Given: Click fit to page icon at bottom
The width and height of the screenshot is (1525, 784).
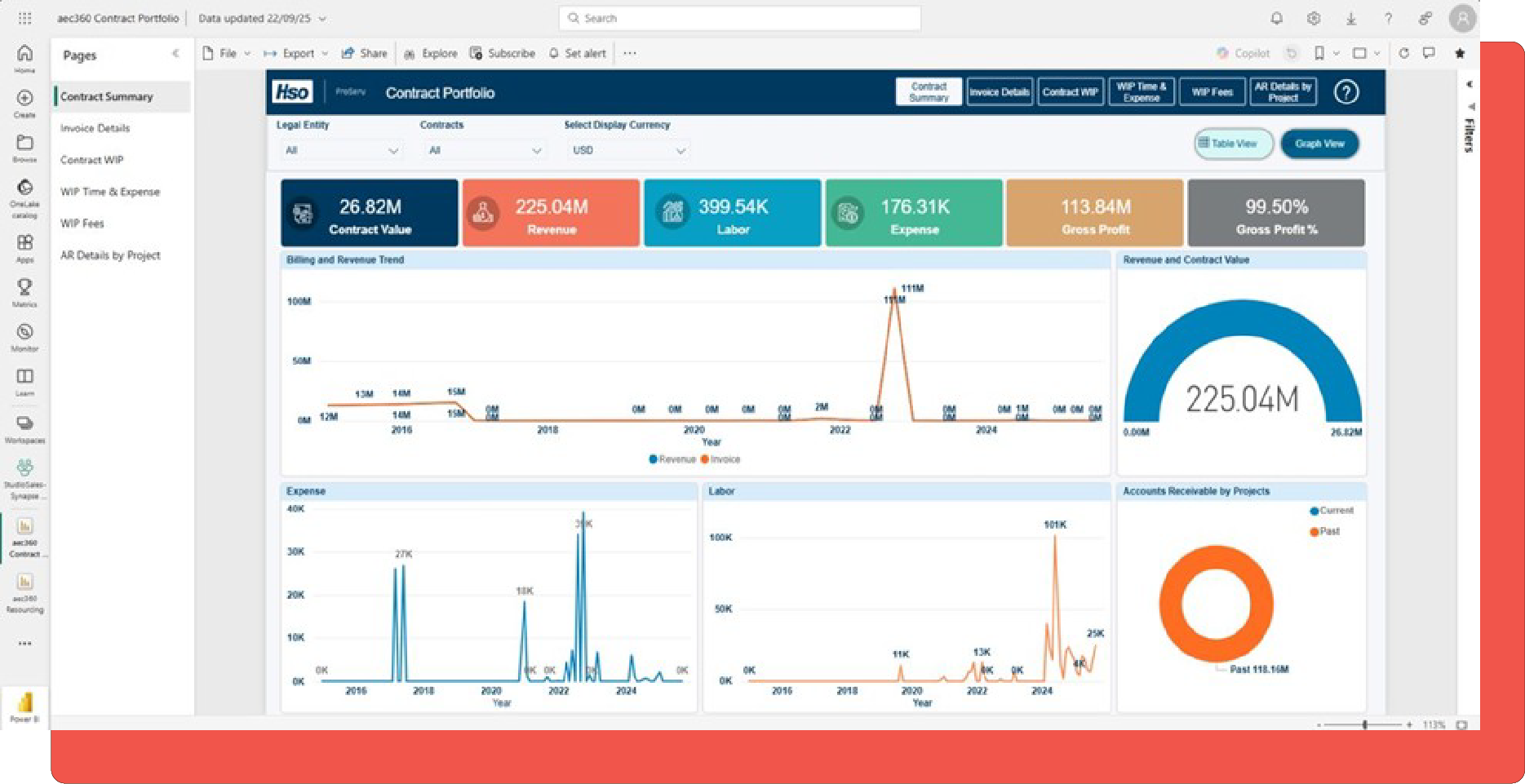Looking at the screenshot, I should pyautogui.click(x=1461, y=724).
